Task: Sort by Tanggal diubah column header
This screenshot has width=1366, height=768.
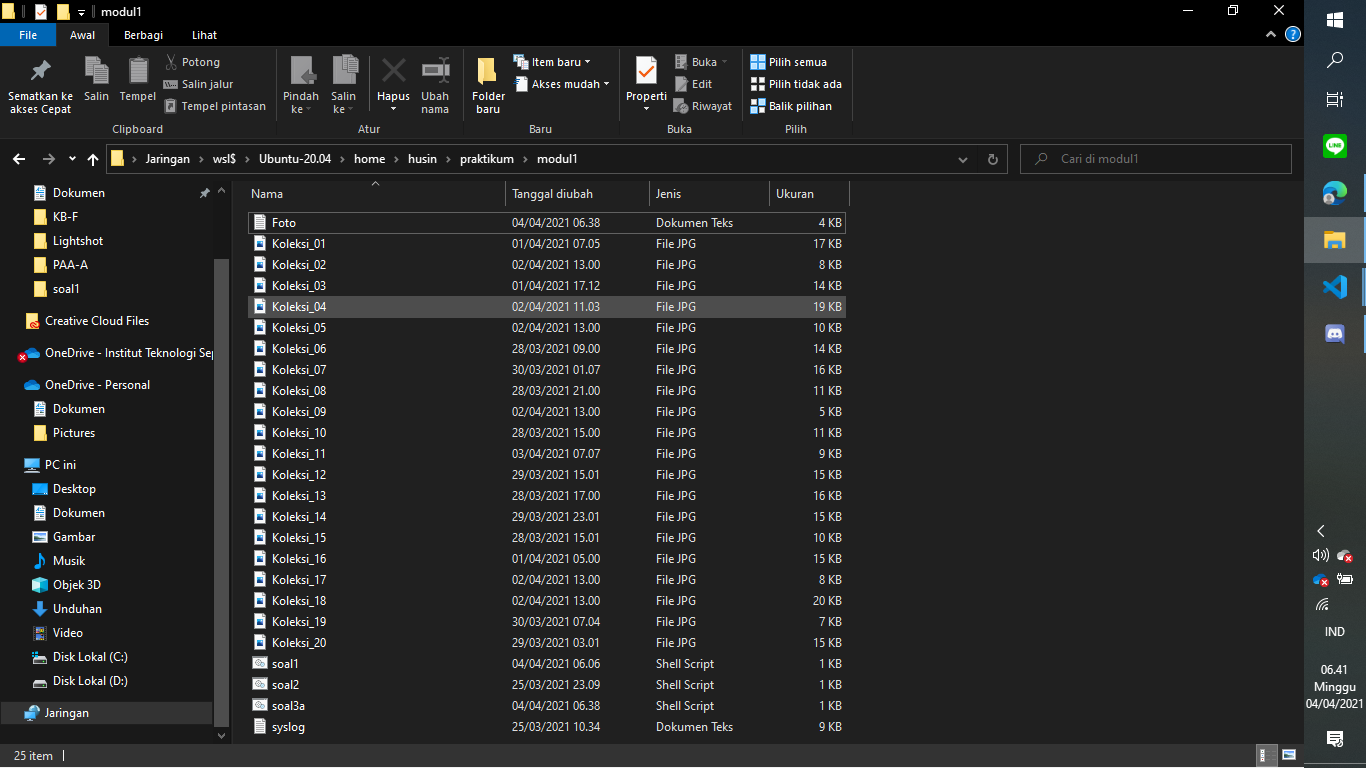Action: 577,194
